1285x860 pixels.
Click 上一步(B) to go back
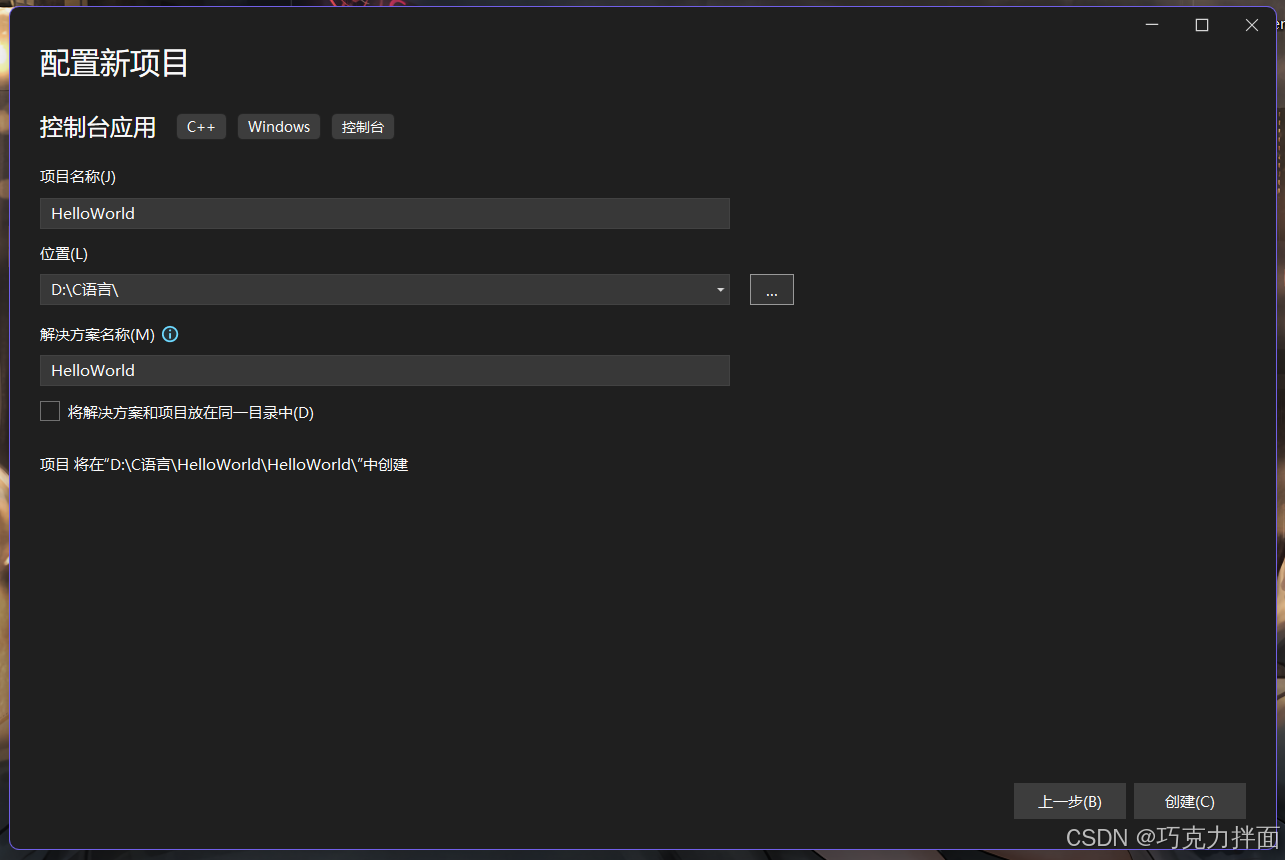(x=1069, y=801)
